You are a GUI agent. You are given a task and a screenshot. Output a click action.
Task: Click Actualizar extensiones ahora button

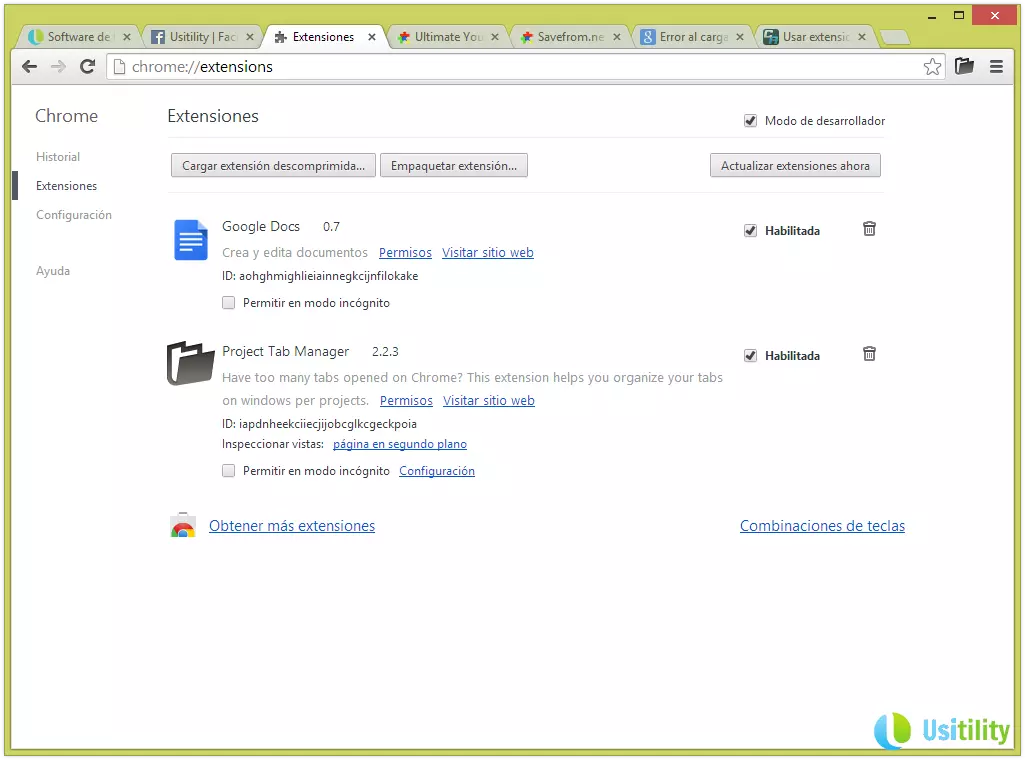(795, 166)
